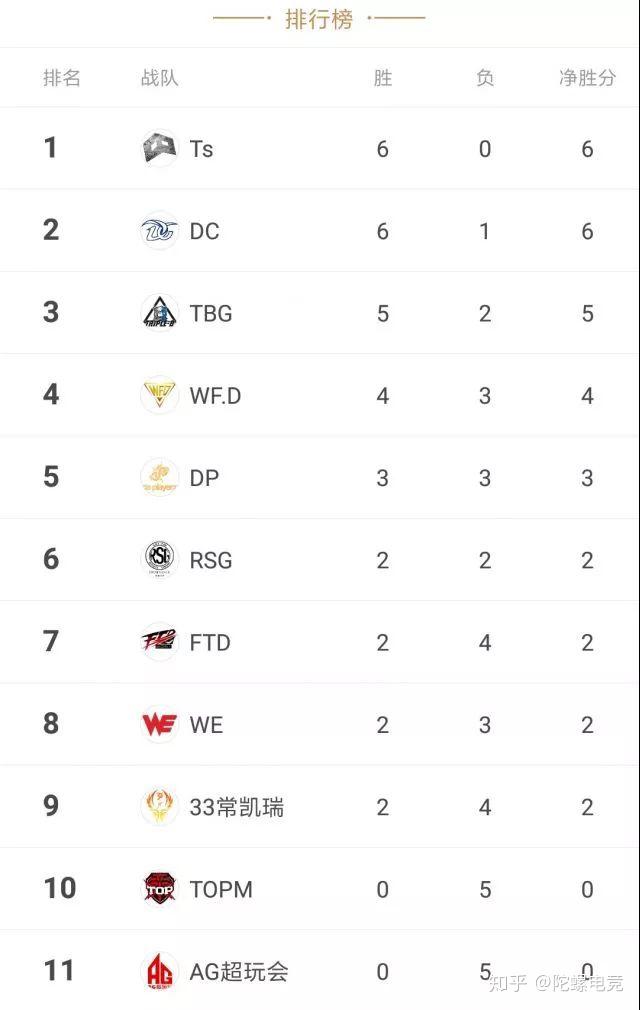The image size is (640, 1010).
Task: Select the 战队 column header
Action: (159, 78)
